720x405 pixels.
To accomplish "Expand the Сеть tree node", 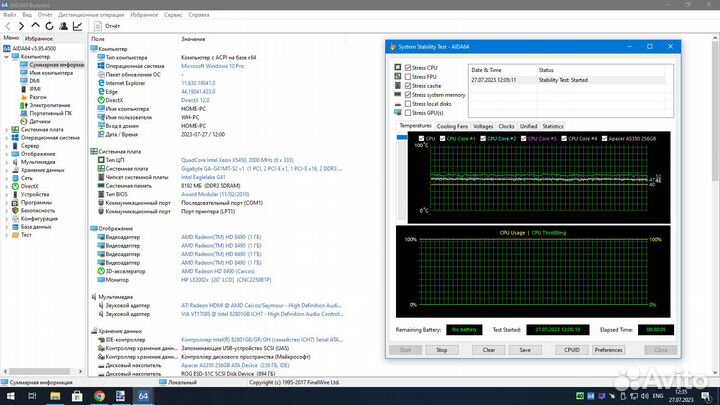I will click(6, 178).
